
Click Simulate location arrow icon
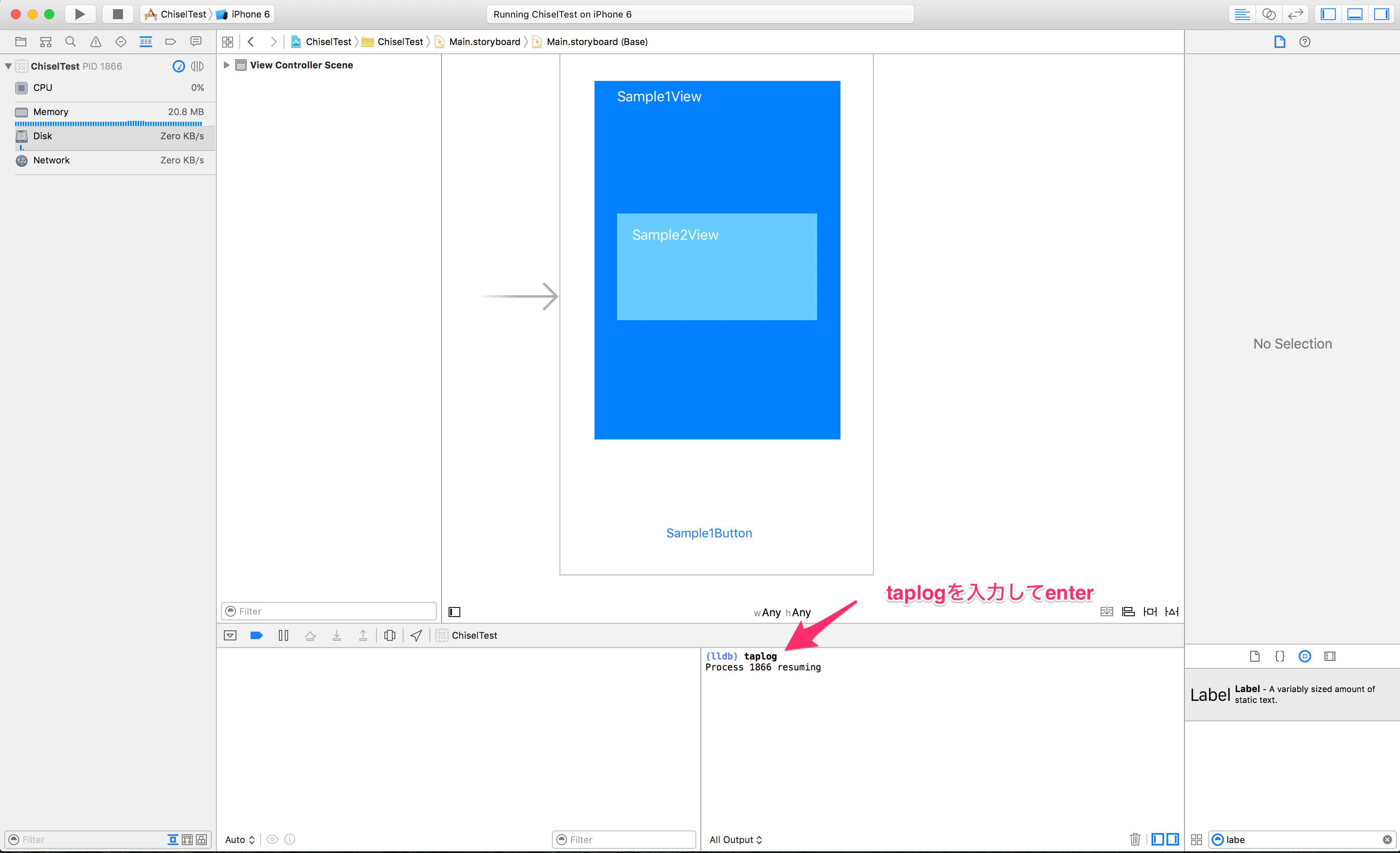416,635
